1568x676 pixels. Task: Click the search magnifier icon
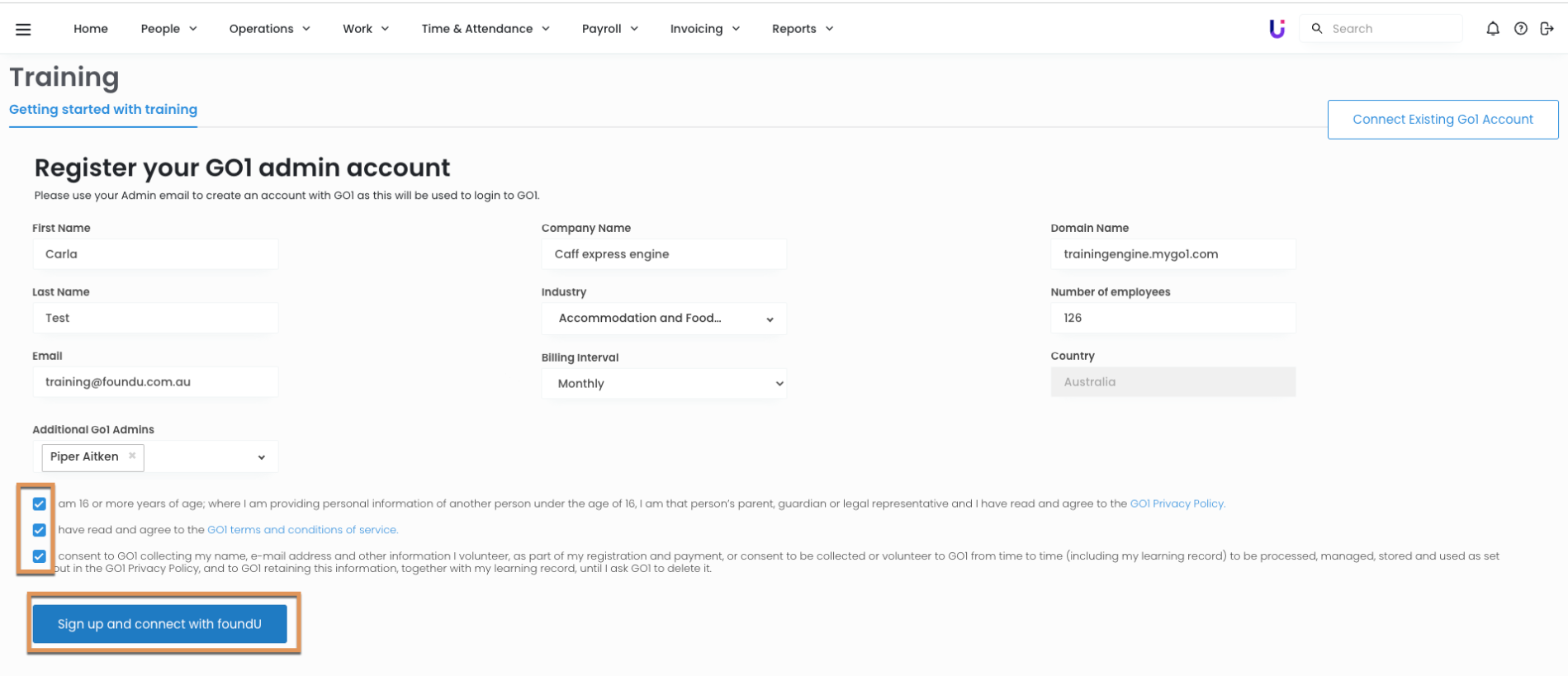click(x=1317, y=29)
